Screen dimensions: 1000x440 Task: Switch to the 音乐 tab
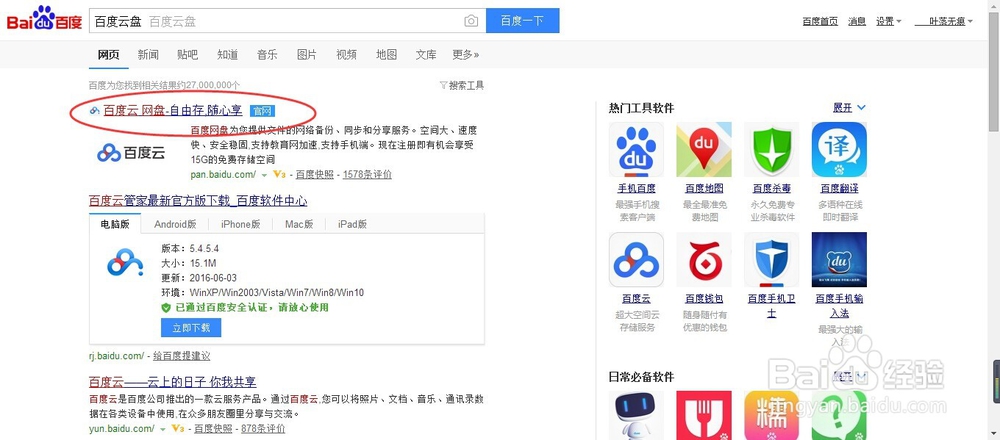coord(267,54)
